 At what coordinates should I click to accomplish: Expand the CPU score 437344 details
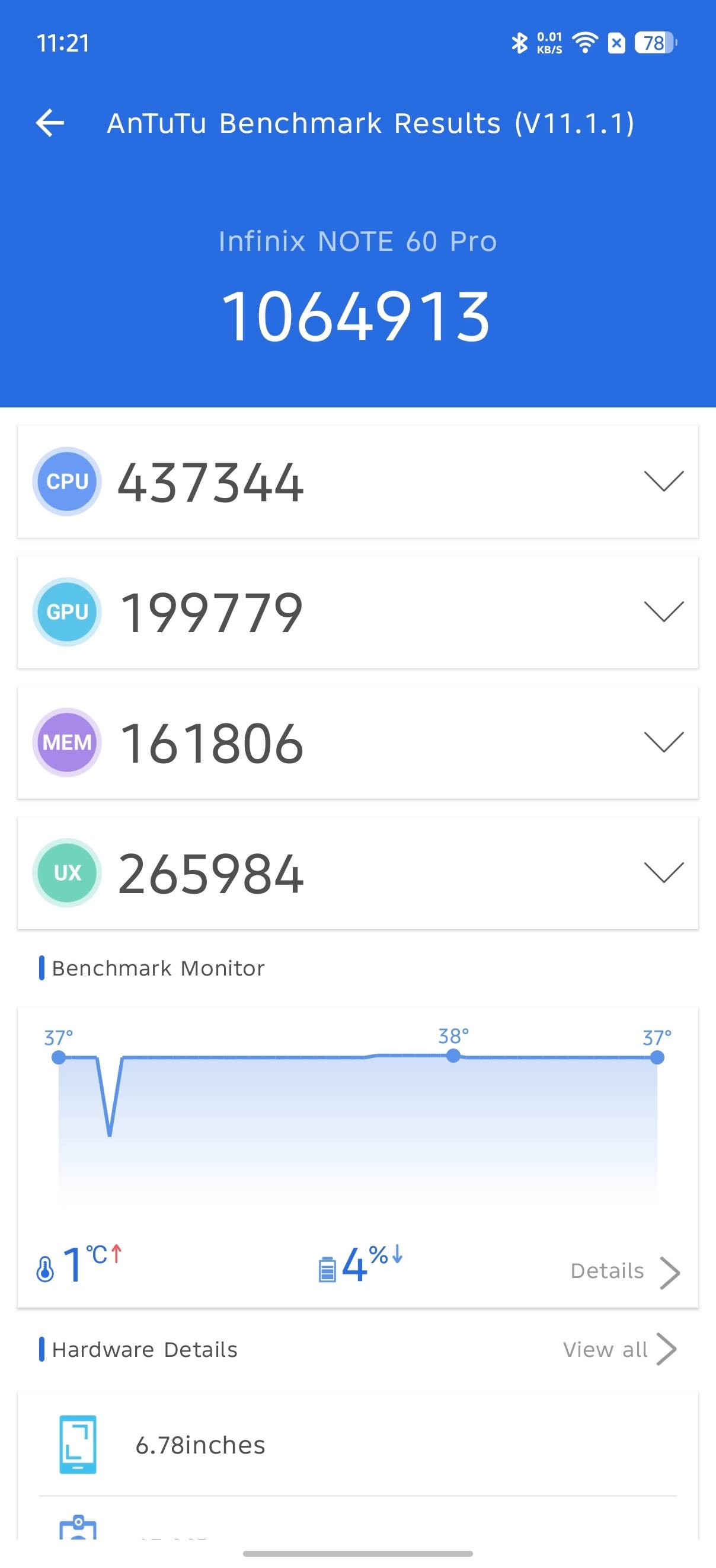[664, 481]
